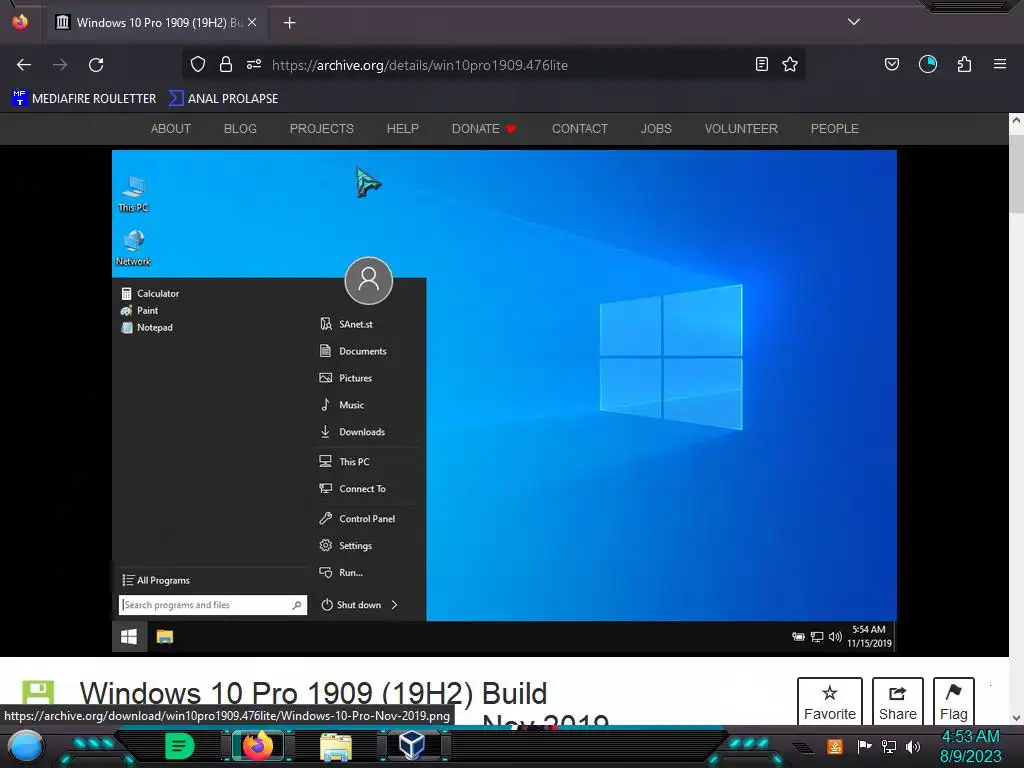Open the PEOPLE menu item
The image size is (1024, 768).
click(835, 129)
